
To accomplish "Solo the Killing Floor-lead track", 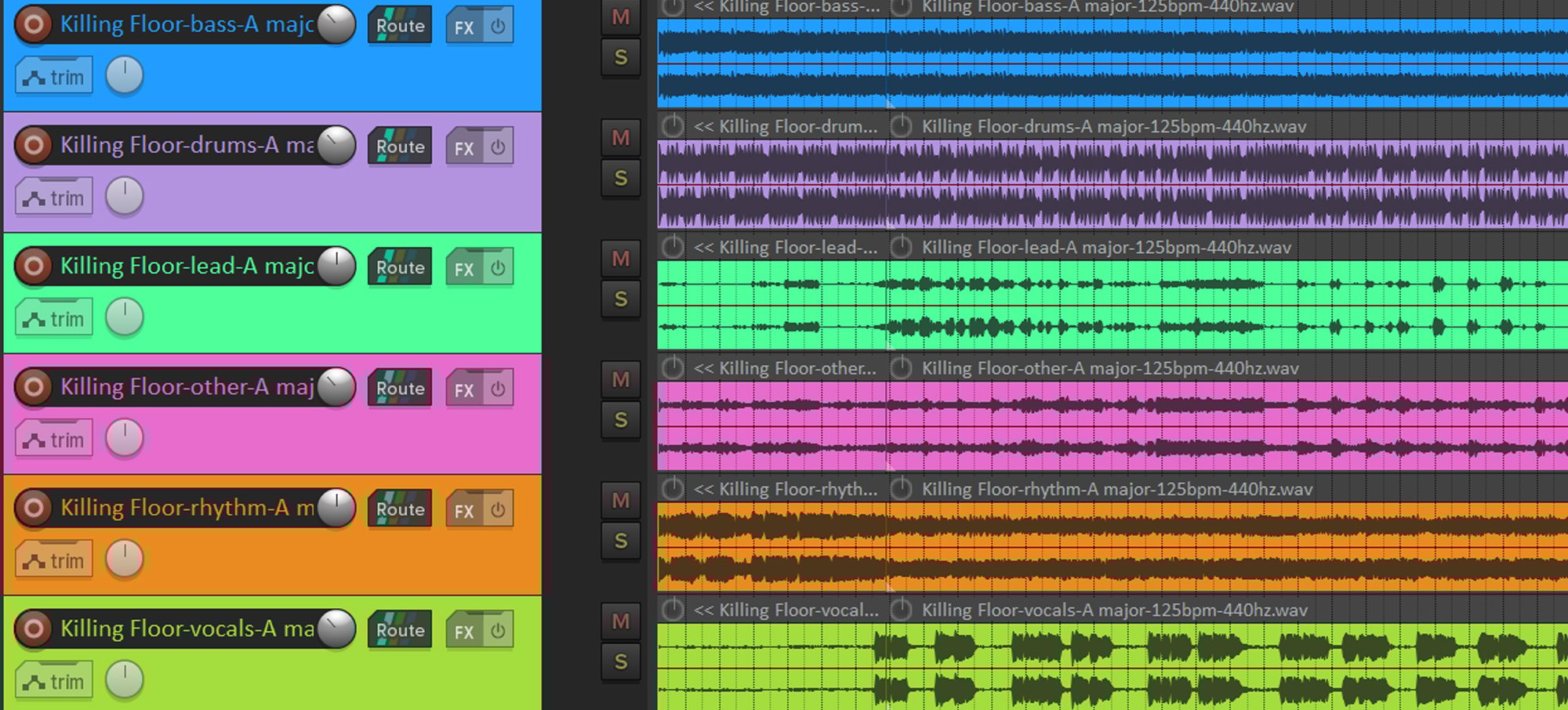I will (621, 299).
